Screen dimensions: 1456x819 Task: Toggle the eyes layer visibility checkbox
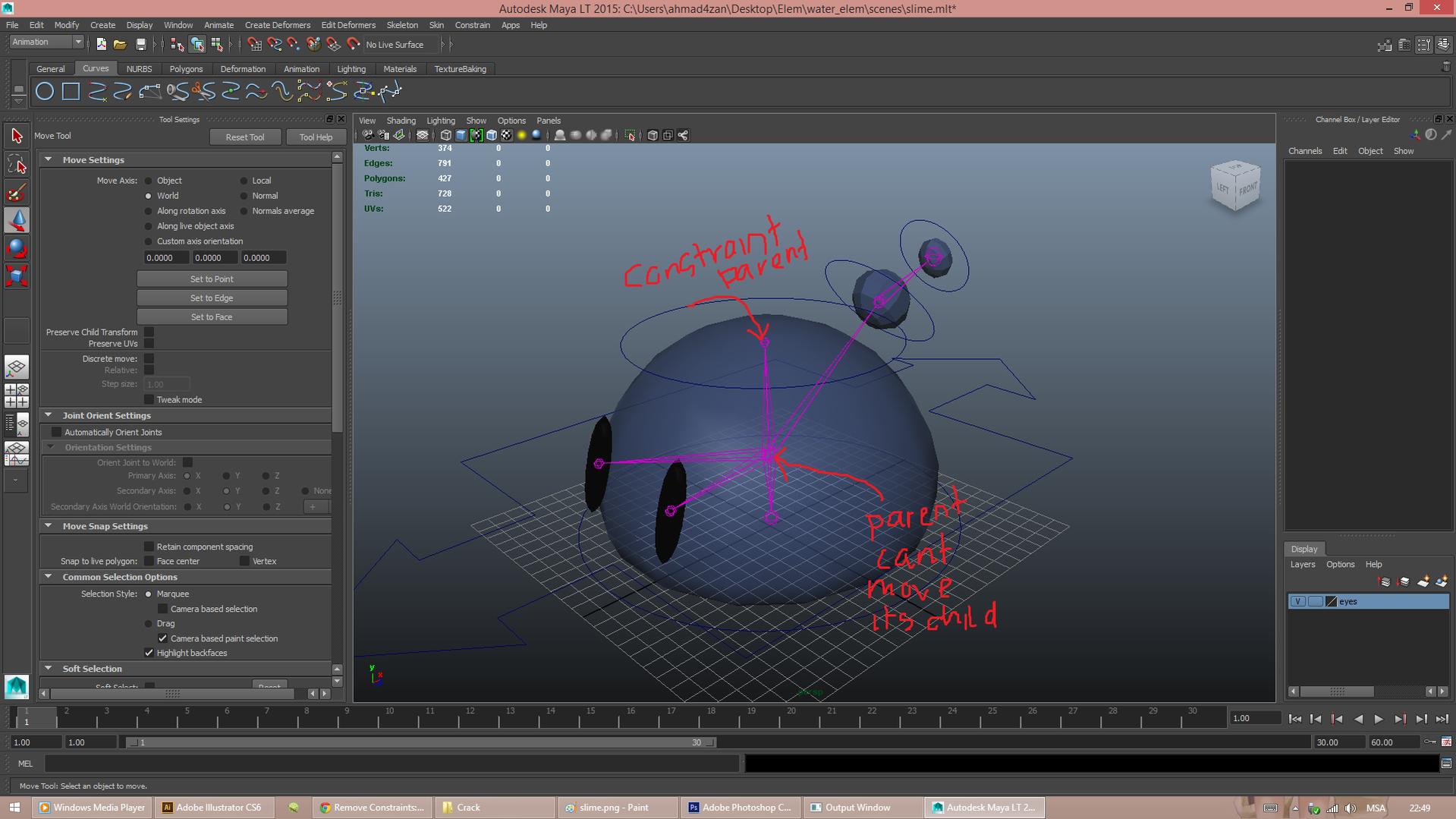tap(1297, 601)
